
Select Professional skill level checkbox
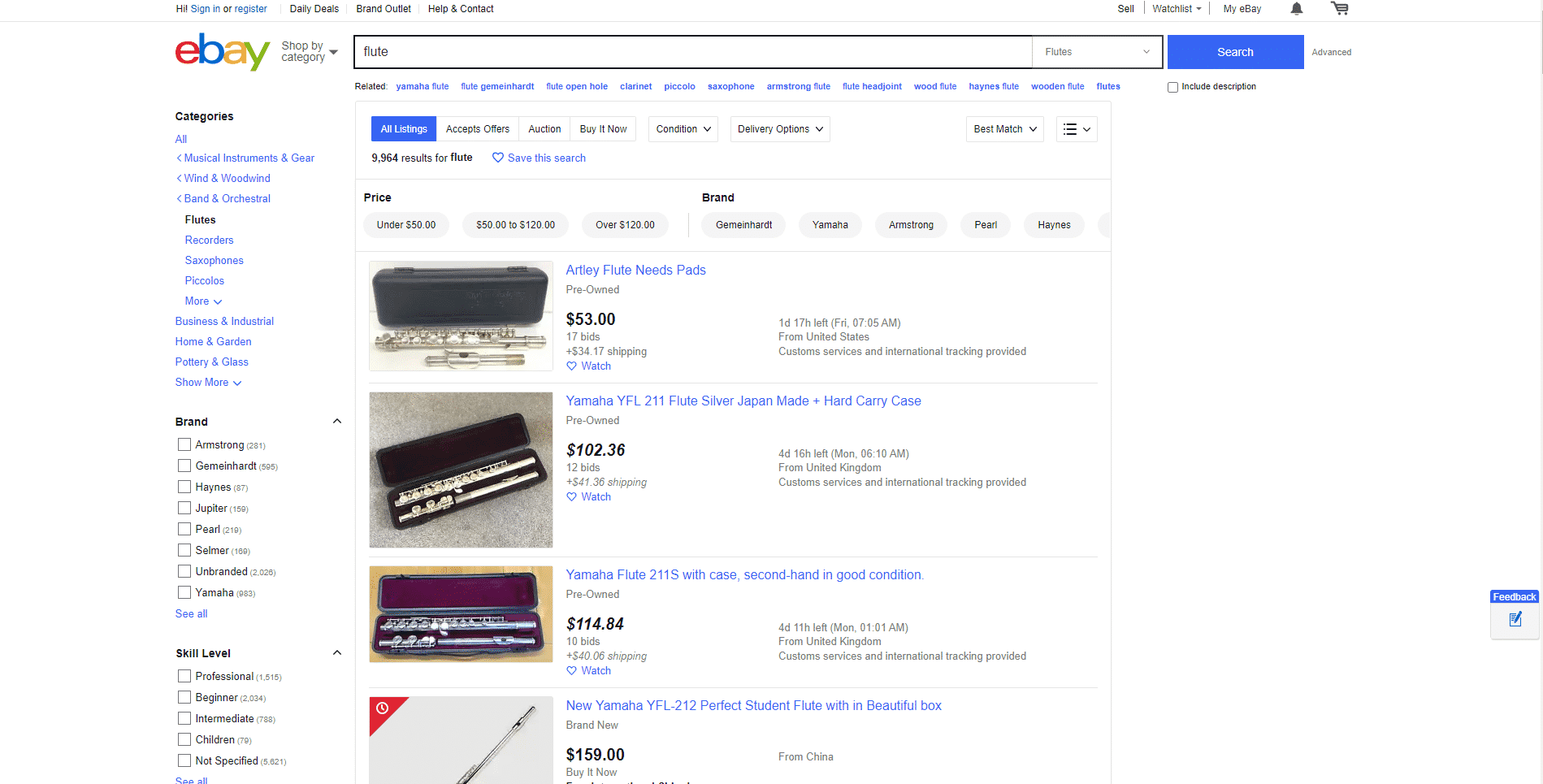(184, 676)
